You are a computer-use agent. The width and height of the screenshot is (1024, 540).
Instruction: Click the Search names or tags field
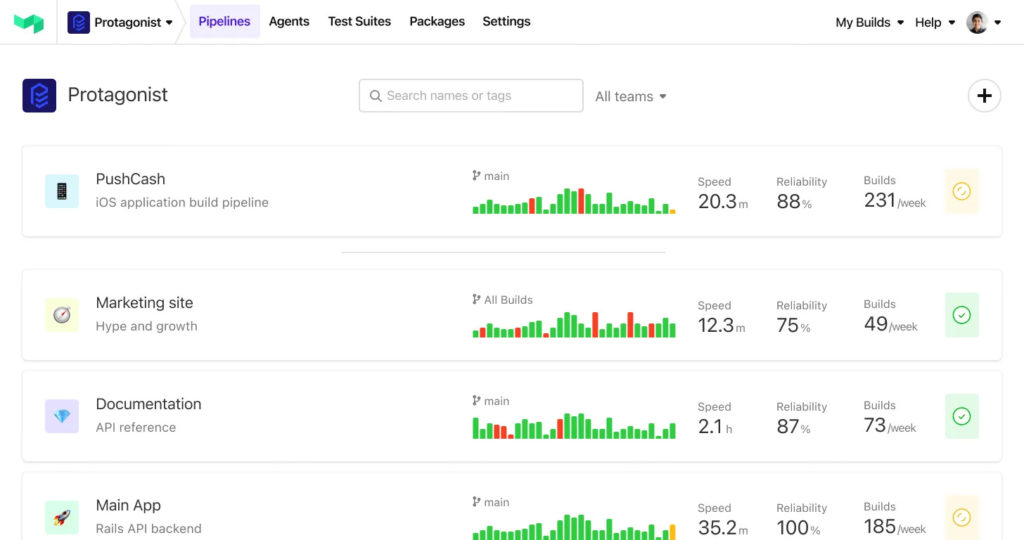click(x=471, y=96)
